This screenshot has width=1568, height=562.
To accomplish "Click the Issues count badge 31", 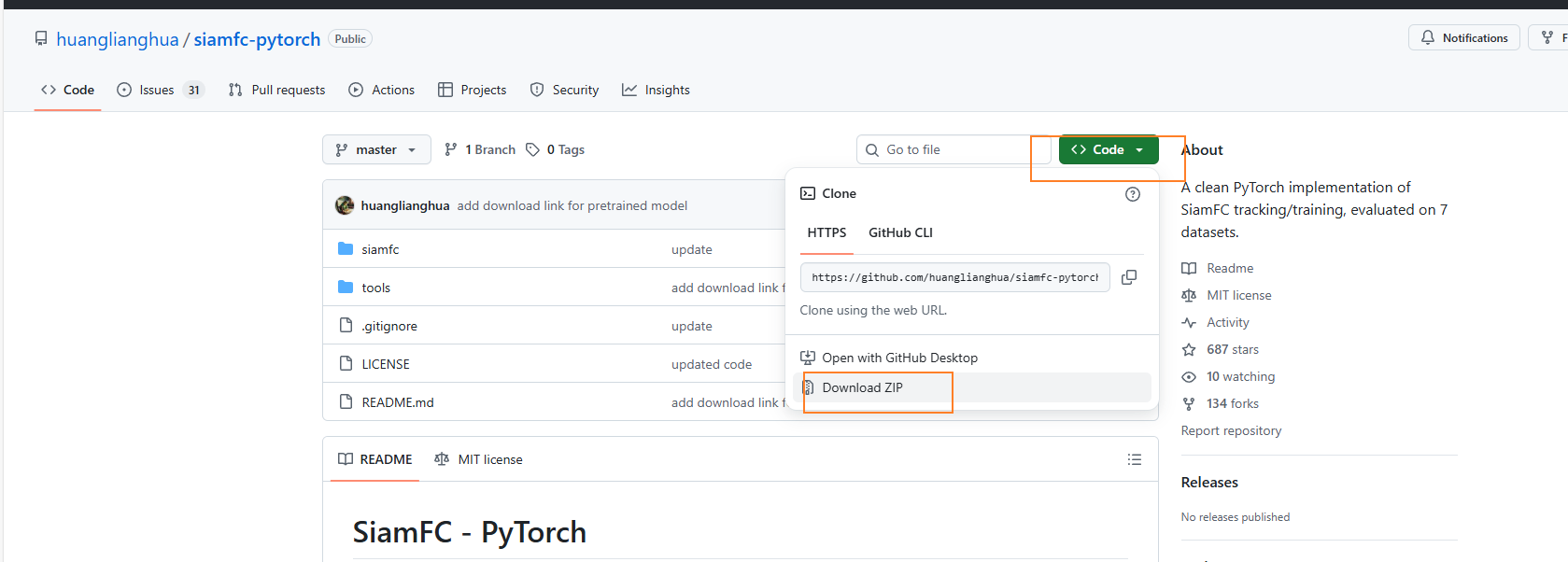I will coord(193,91).
